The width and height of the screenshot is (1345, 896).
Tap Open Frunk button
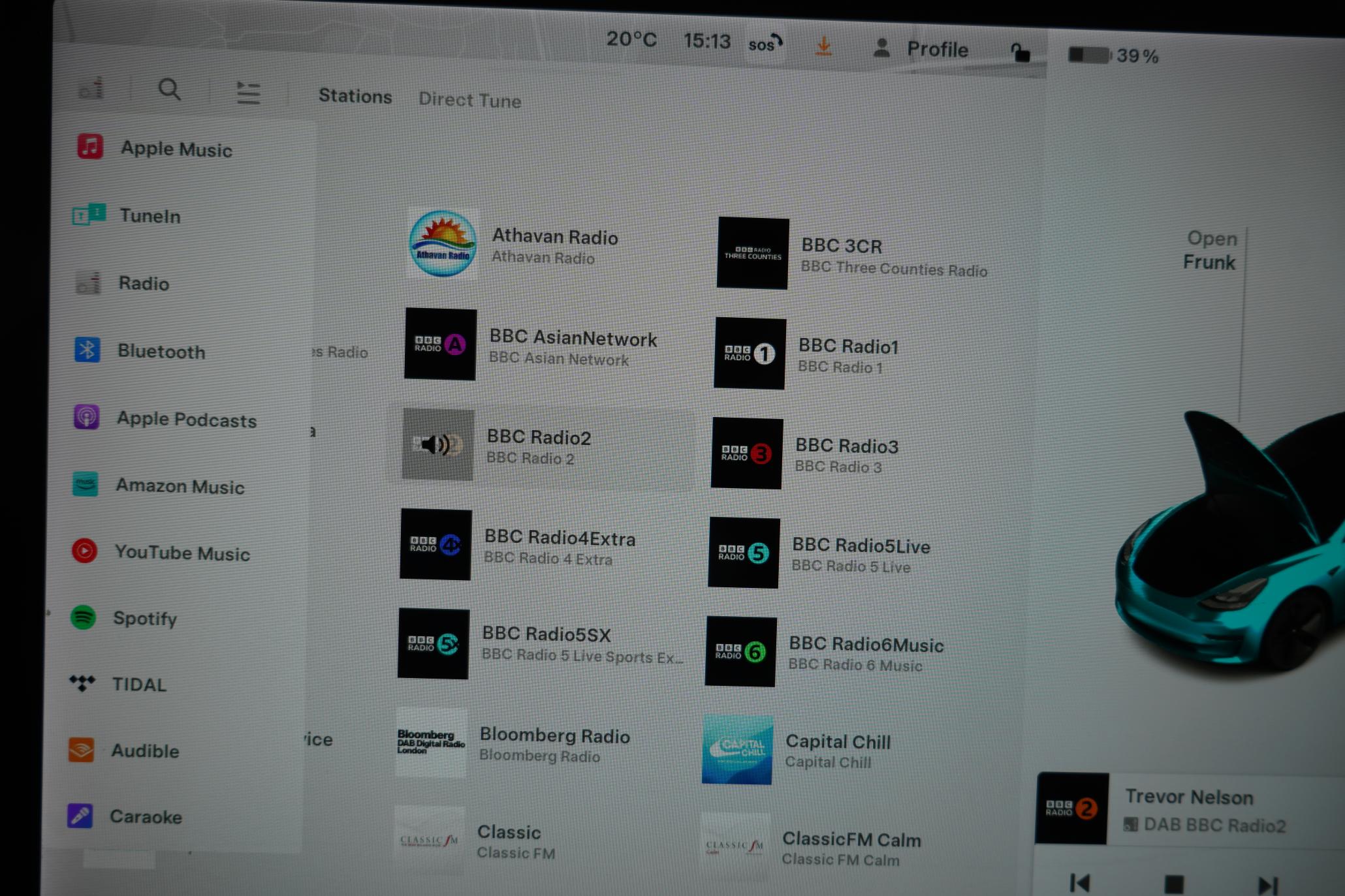click(x=1209, y=251)
